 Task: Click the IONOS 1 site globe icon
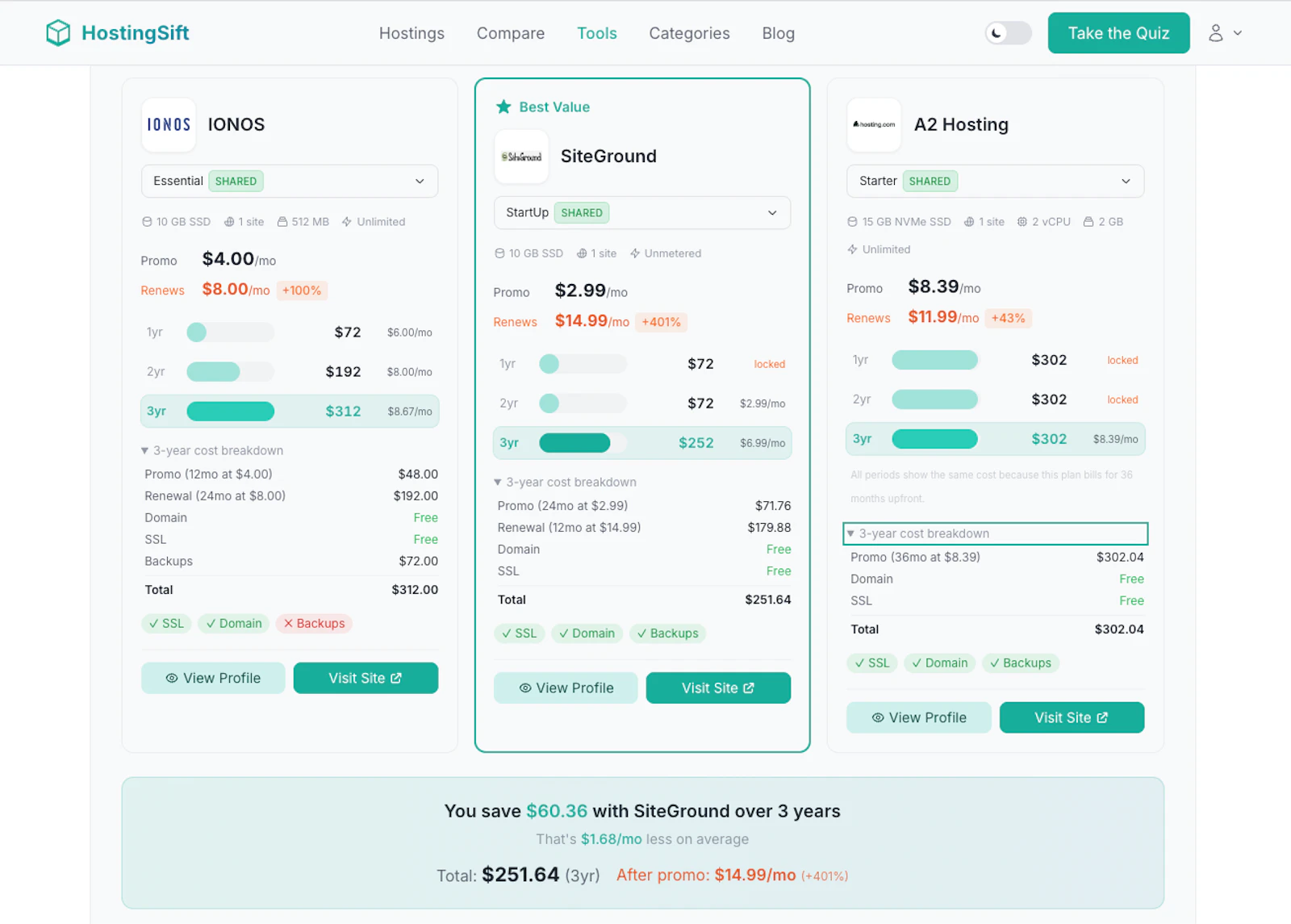tap(229, 222)
